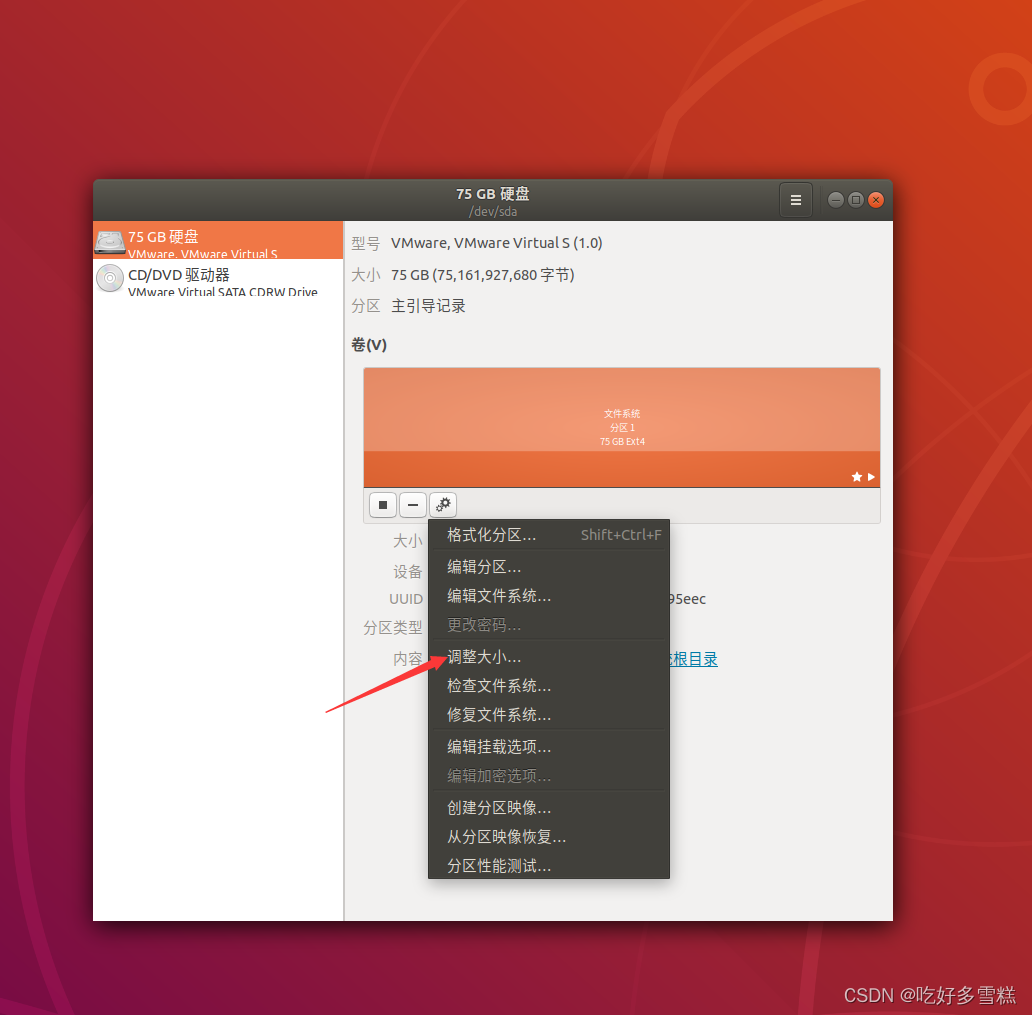Choose 检查文件系统... menu entry

click(549, 686)
